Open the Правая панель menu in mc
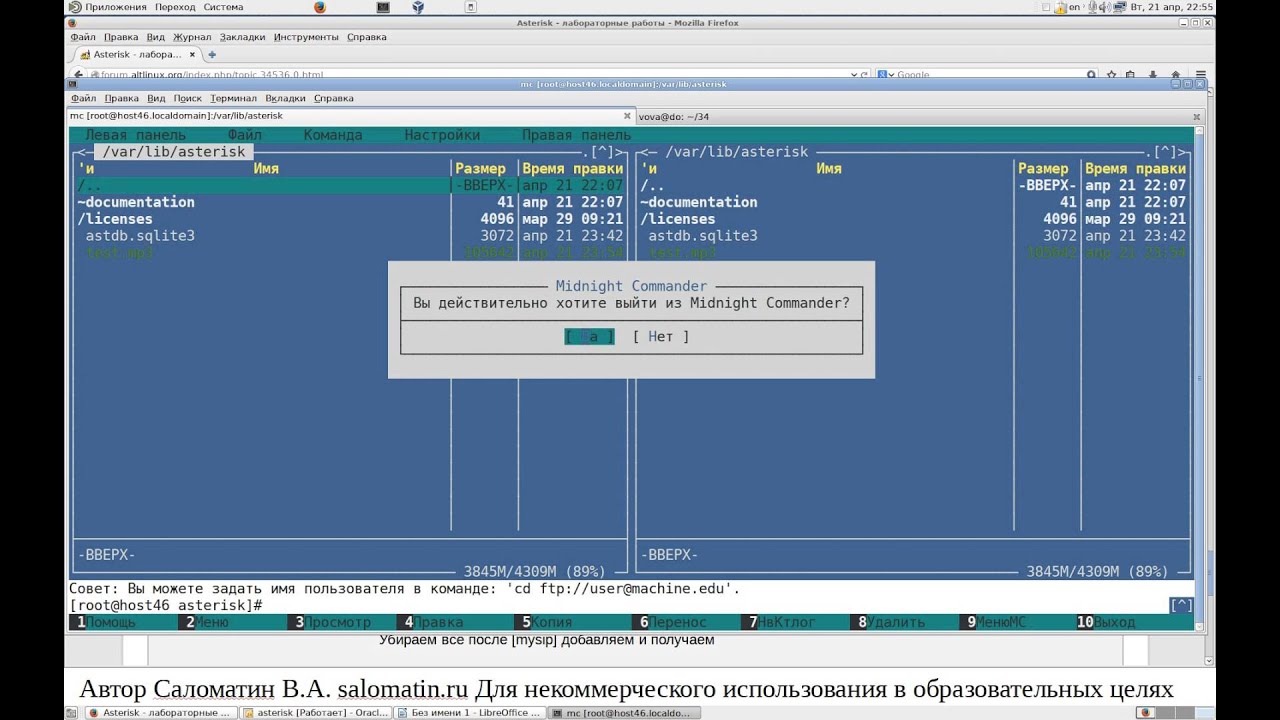The image size is (1280, 720). point(576,135)
